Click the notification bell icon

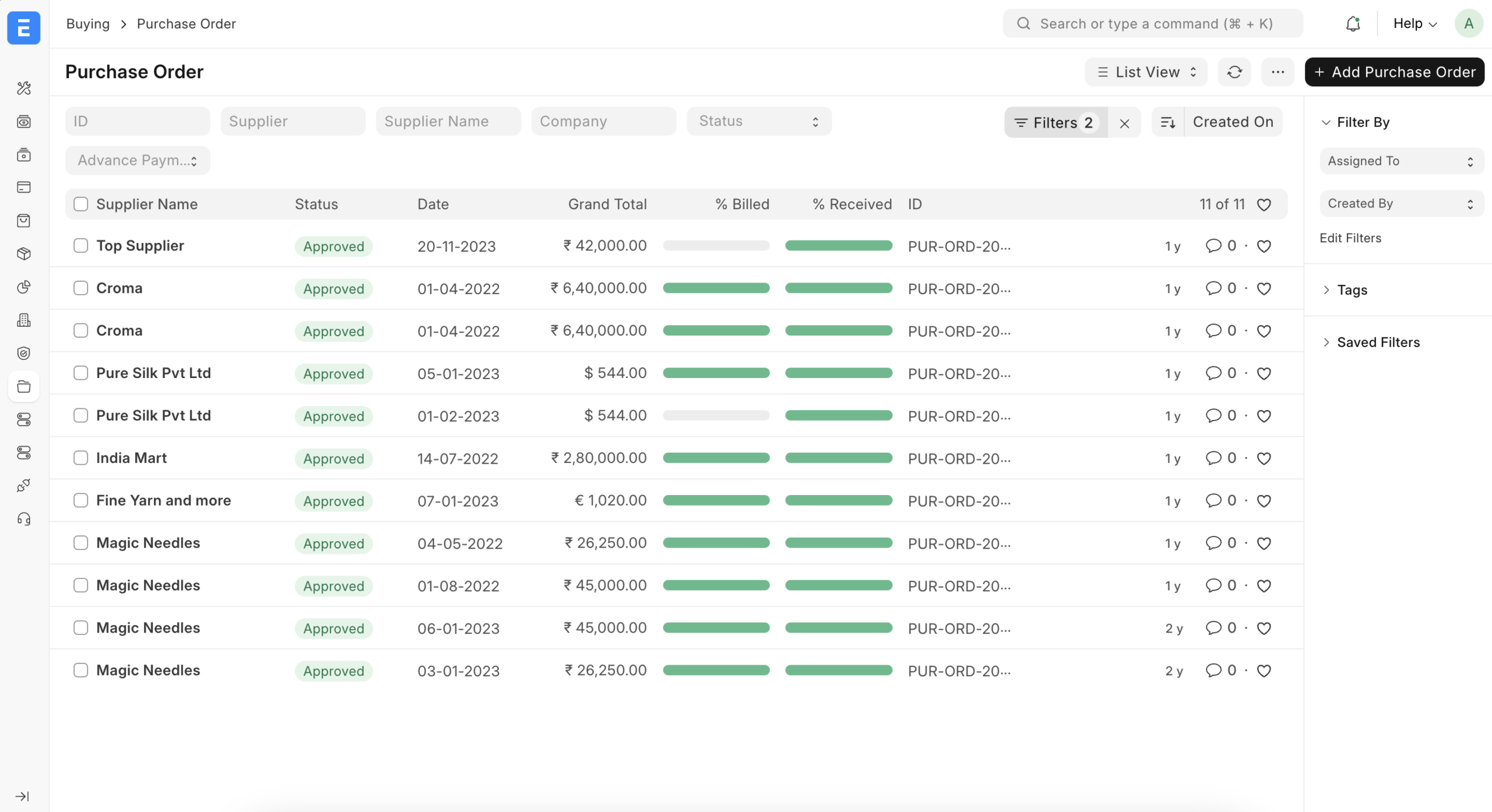[x=1353, y=24]
